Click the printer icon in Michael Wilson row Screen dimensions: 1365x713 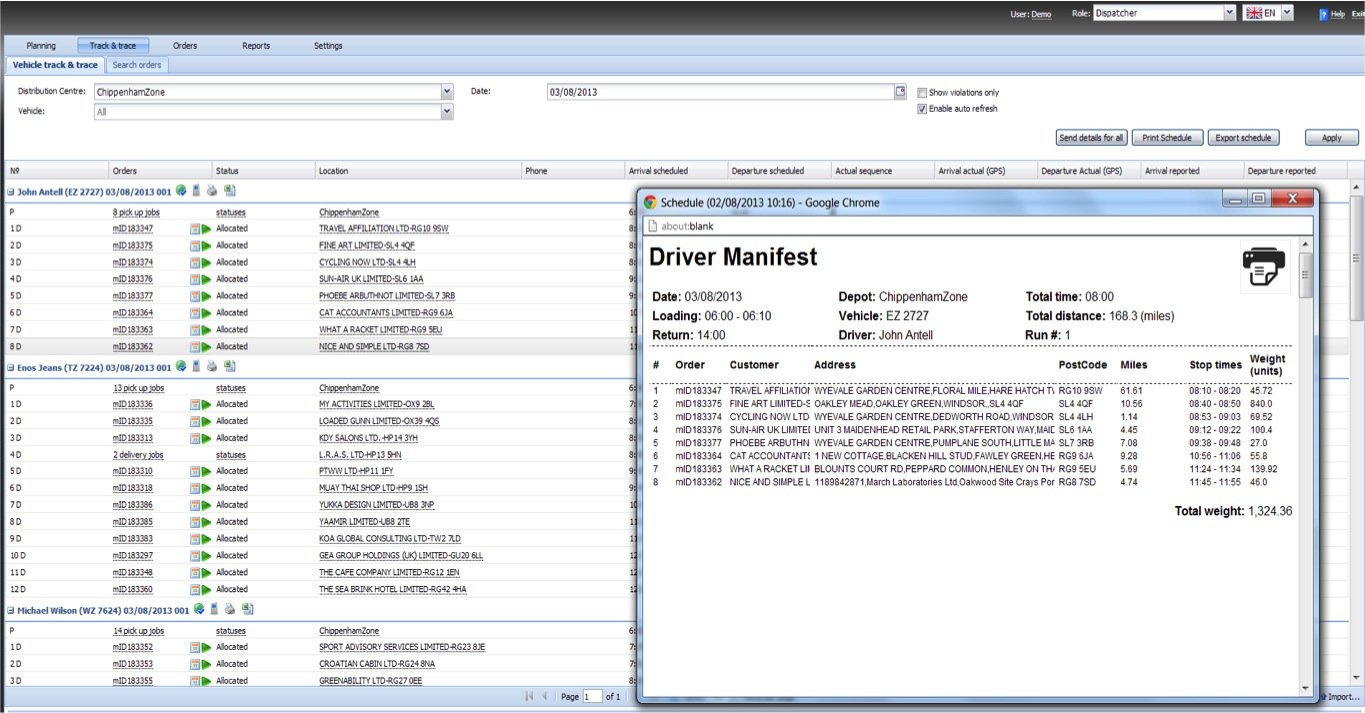(229, 609)
